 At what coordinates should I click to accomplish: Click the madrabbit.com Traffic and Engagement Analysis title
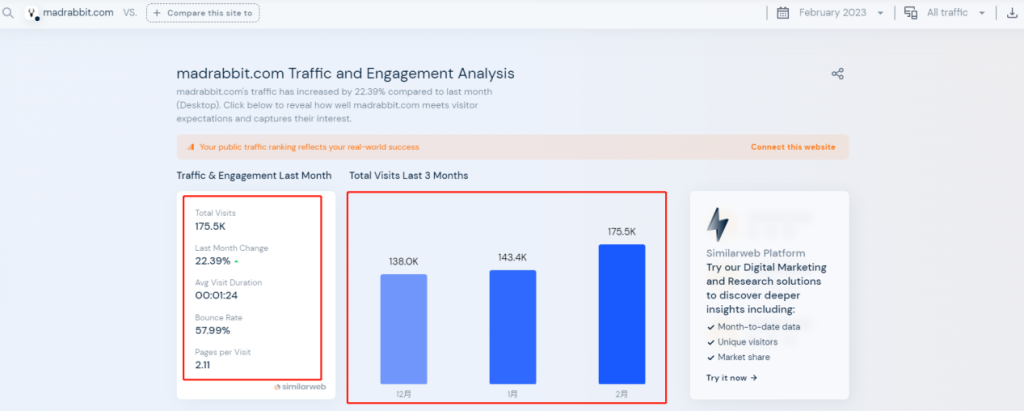345,74
